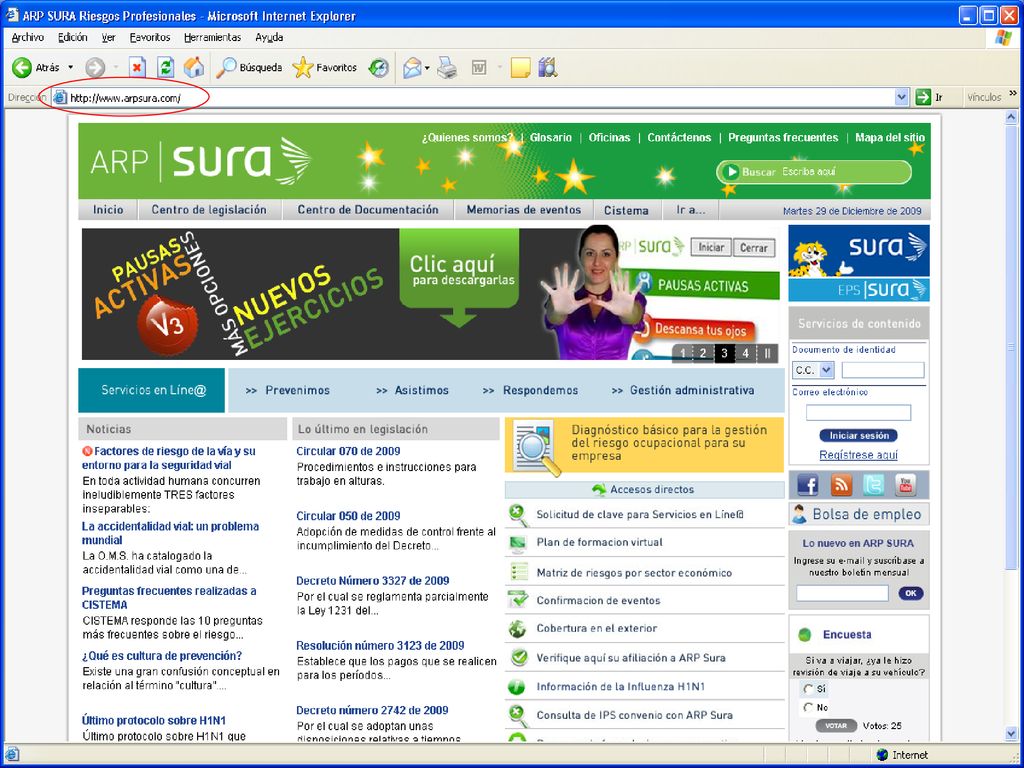Click the green play icon beside Buscar
1024x768 pixels.
(x=731, y=172)
